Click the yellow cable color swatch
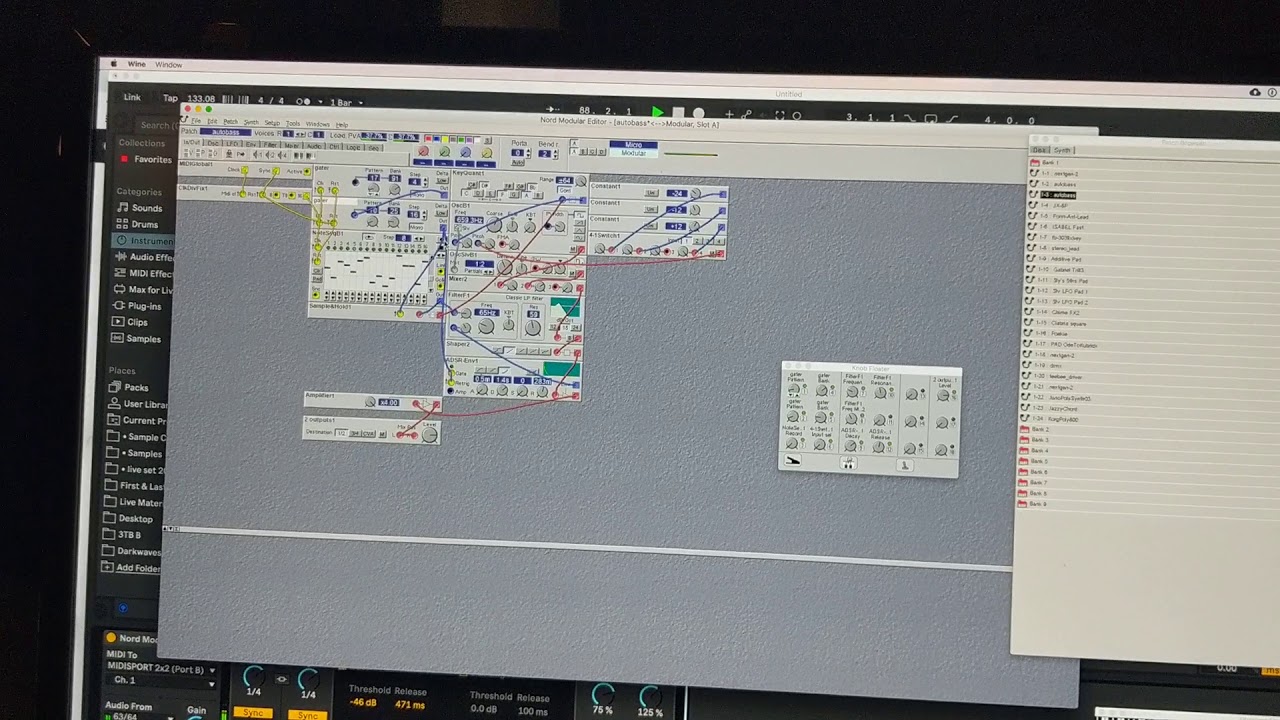This screenshot has width=1280, height=720. 445,140
